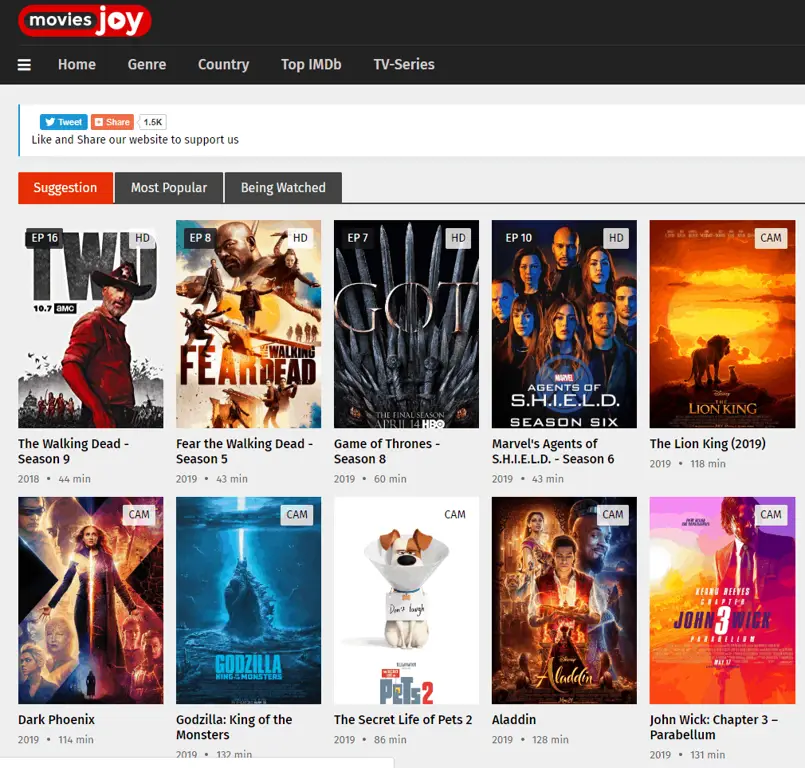Click EP 8 badge on Fear Walking Dead
This screenshot has width=805, height=768.
click(200, 238)
